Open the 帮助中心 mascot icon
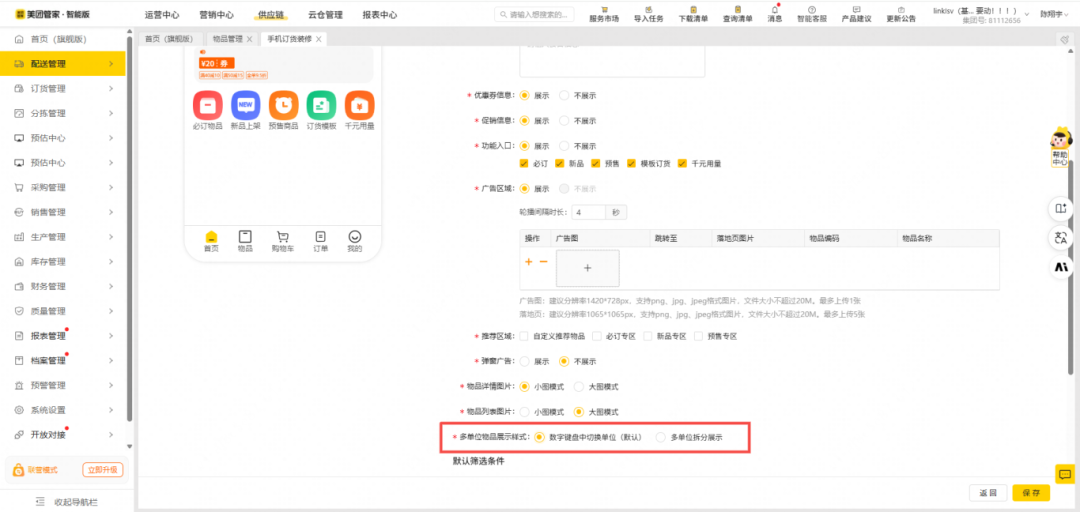The height and width of the screenshot is (512, 1080). [1059, 141]
